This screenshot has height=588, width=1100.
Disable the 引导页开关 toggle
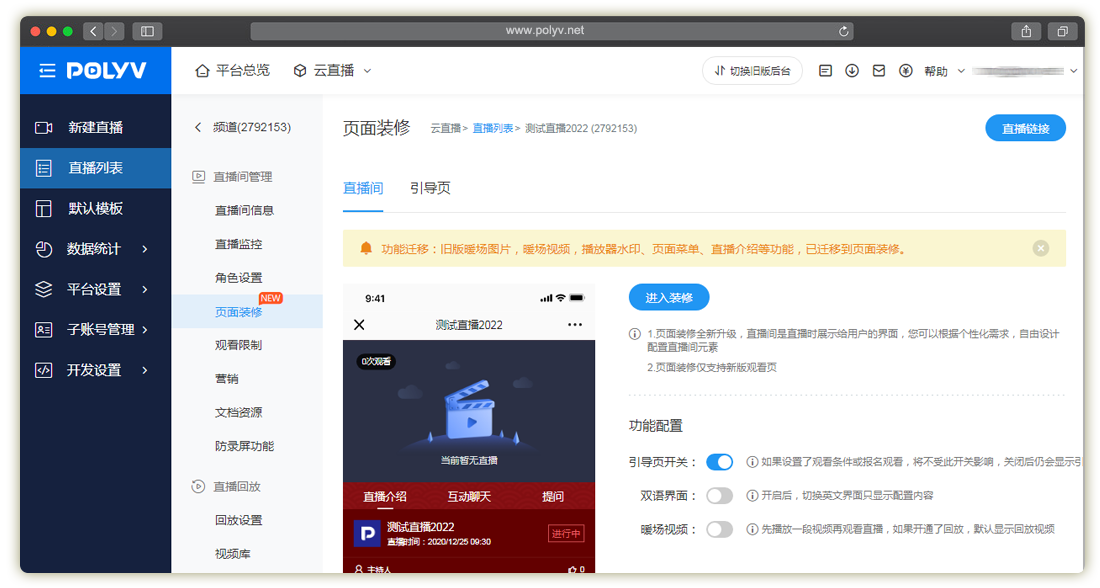pos(719,462)
